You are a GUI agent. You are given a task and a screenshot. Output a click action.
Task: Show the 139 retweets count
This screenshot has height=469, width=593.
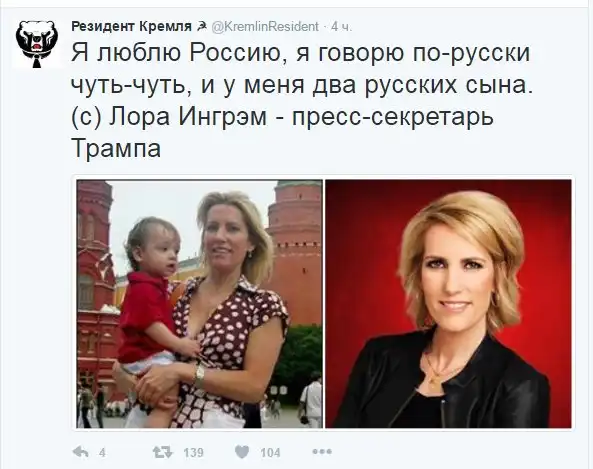tap(194, 452)
